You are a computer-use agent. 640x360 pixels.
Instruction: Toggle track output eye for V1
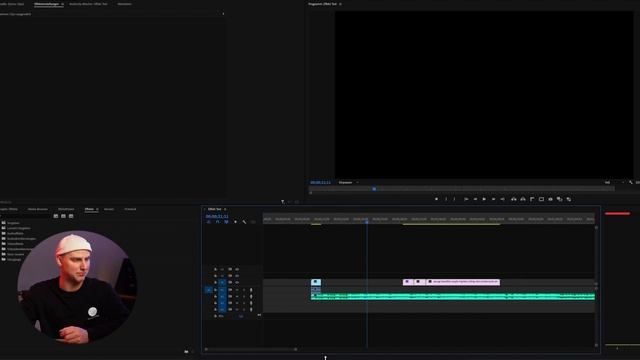(x=237, y=282)
